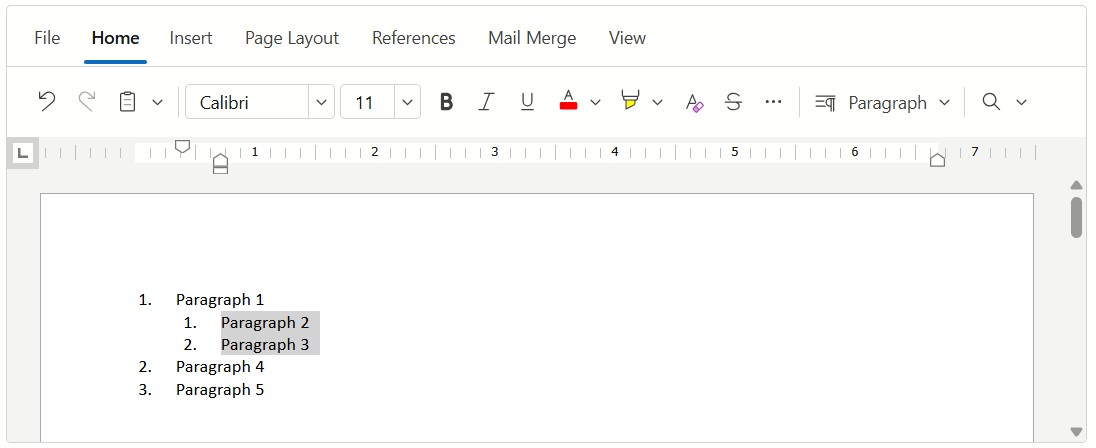
Task: Open the more options ellipsis menu
Action: point(773,102)
